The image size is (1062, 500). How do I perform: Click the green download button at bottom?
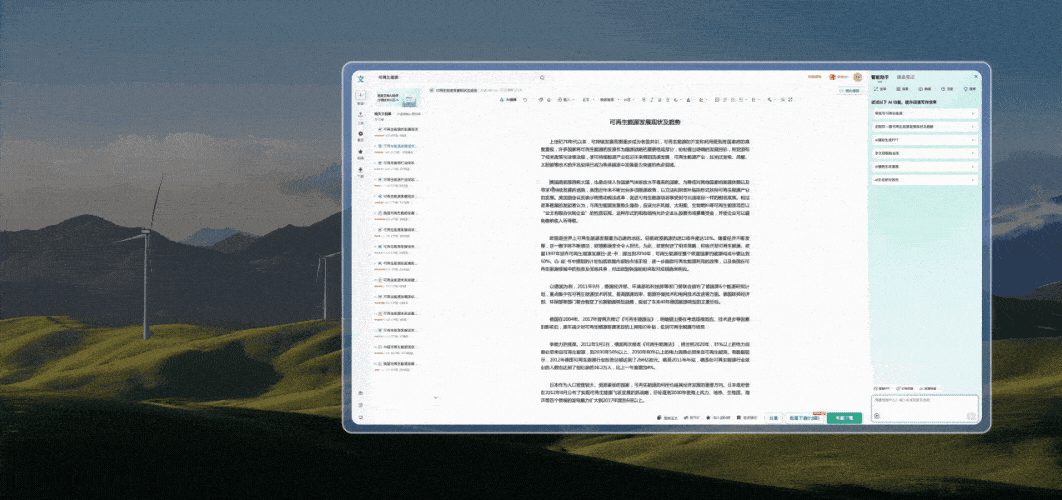[845, 418]
